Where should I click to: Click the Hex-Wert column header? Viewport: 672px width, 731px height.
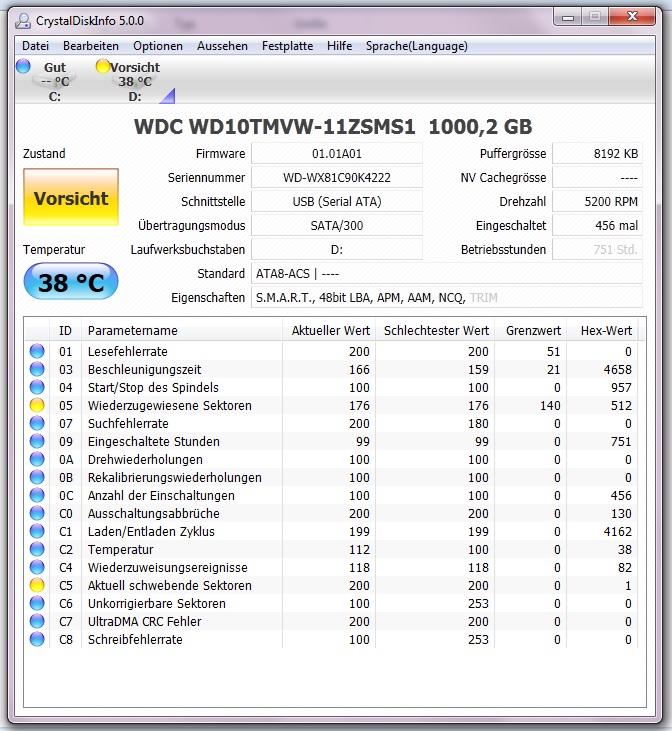pos(602,331)
